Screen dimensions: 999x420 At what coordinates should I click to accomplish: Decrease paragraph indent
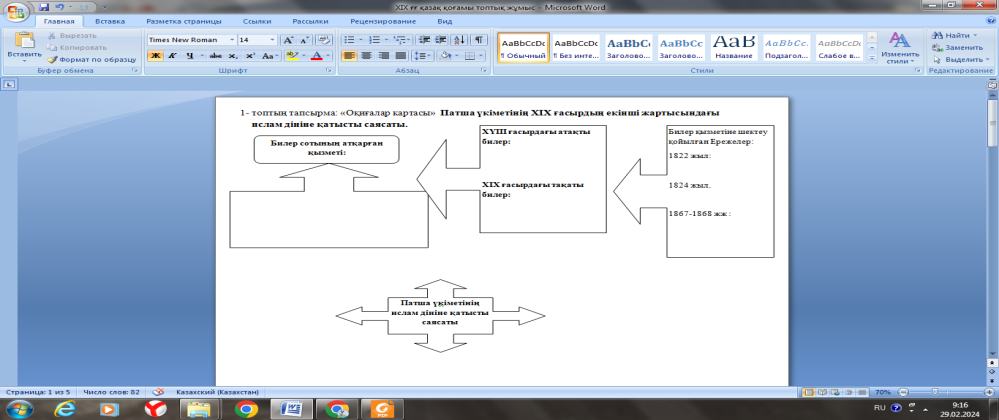pos(425,40)
